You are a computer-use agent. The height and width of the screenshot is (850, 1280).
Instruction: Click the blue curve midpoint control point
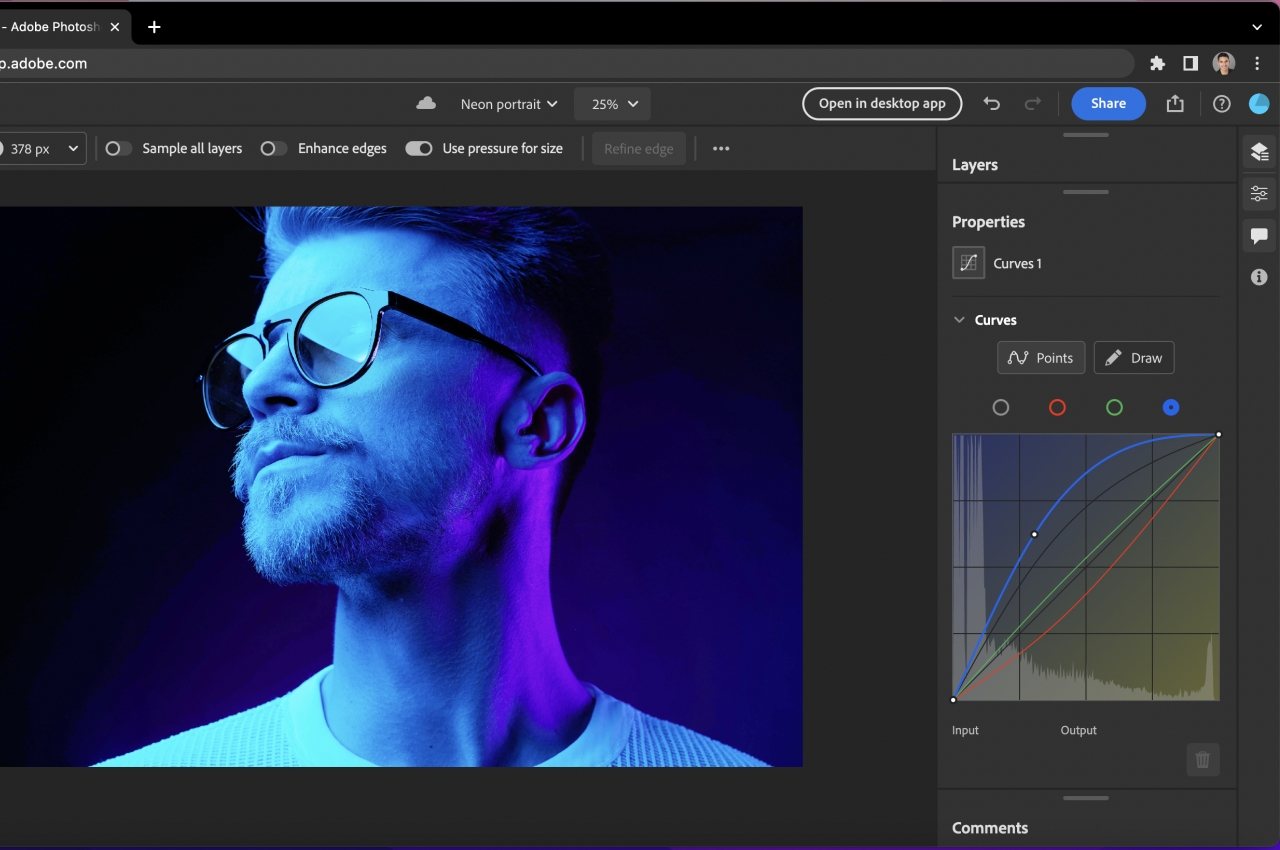click(x=1034, y=534)
